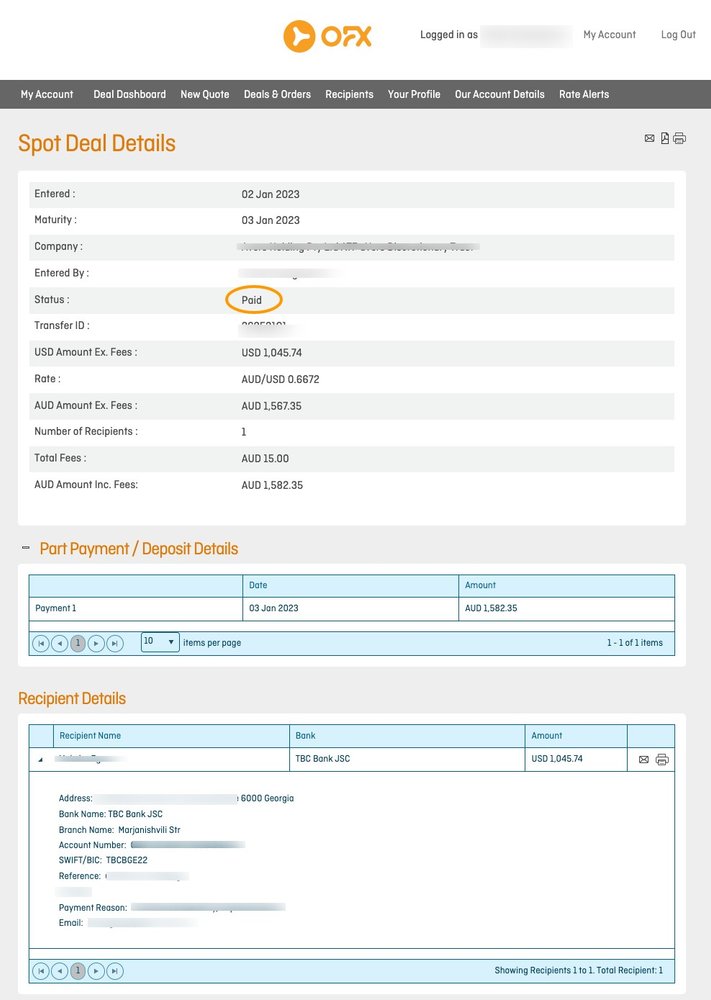The height and width of the screenshot is (1000, 711).
Task: Click the AUD 15.00 total fees value
Action: [265, 459]
